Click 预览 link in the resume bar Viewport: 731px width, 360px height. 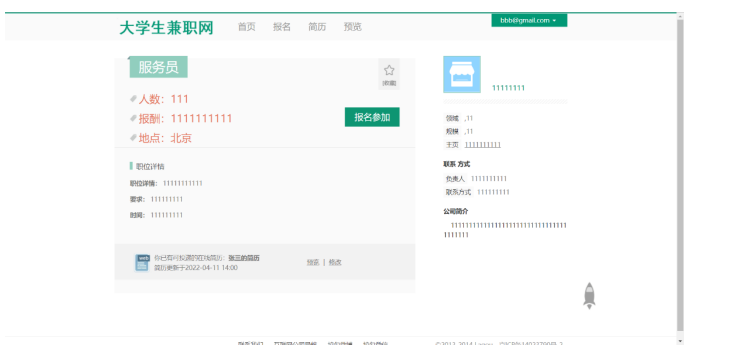click(313, 263)
